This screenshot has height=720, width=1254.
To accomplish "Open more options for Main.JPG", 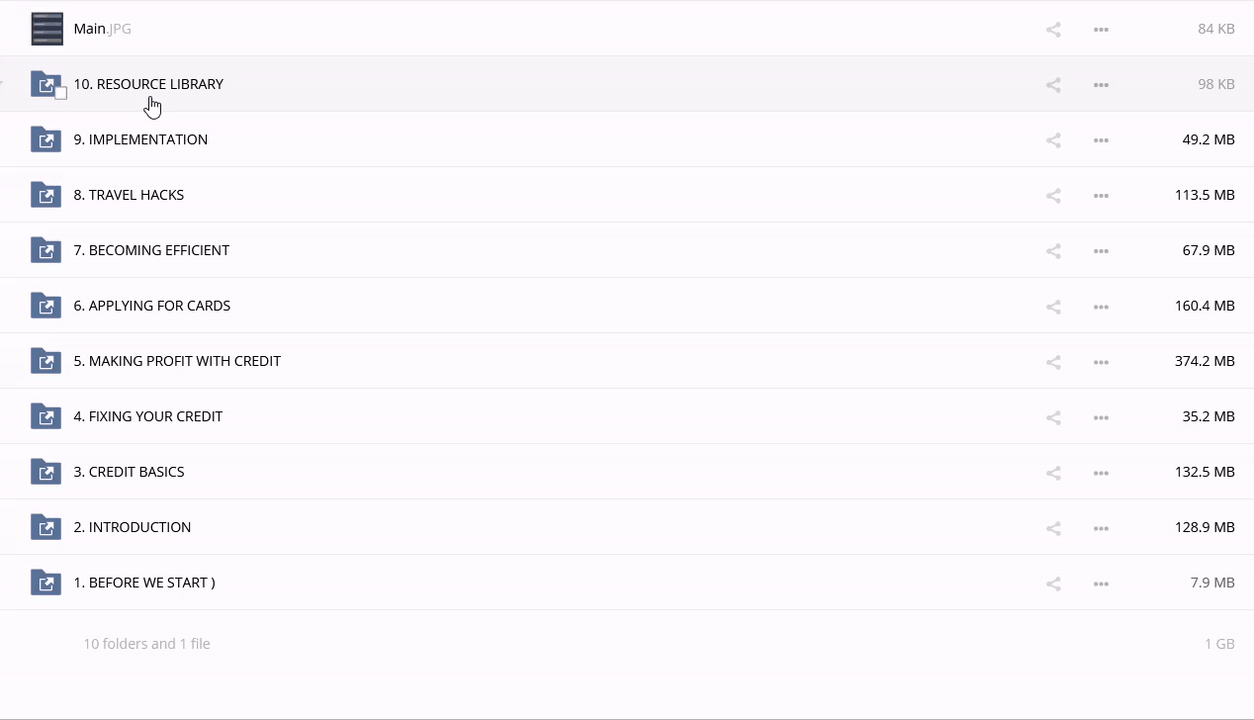I will pos(1101,30).
